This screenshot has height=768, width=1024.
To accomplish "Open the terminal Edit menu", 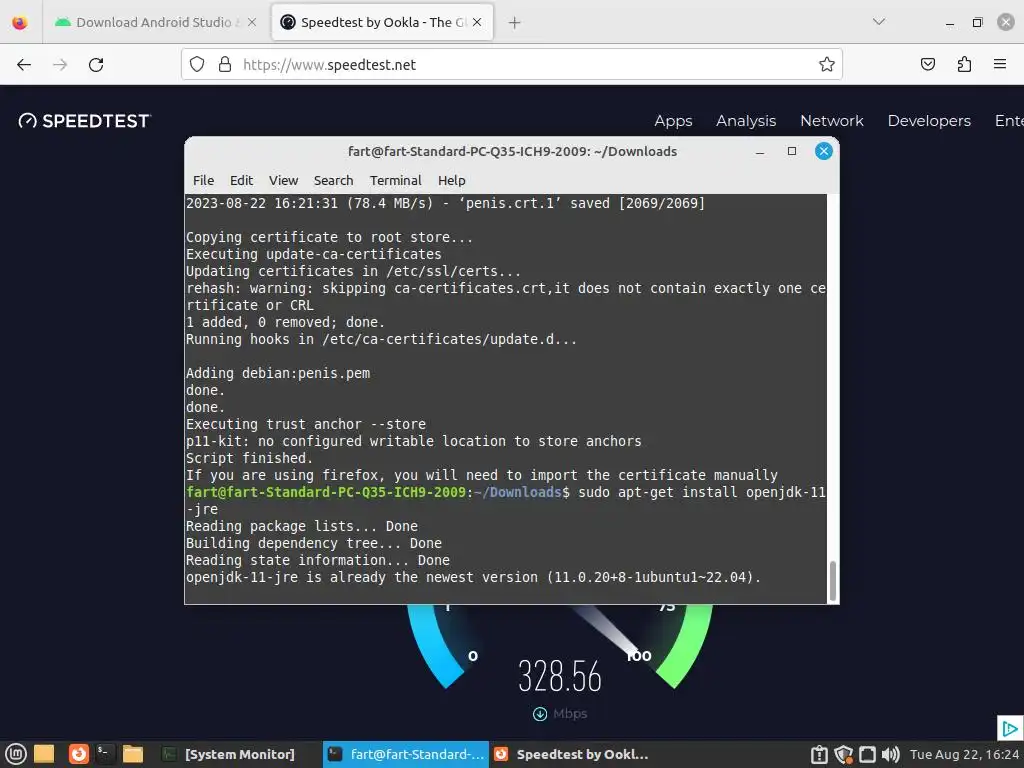I will [241, 180].
